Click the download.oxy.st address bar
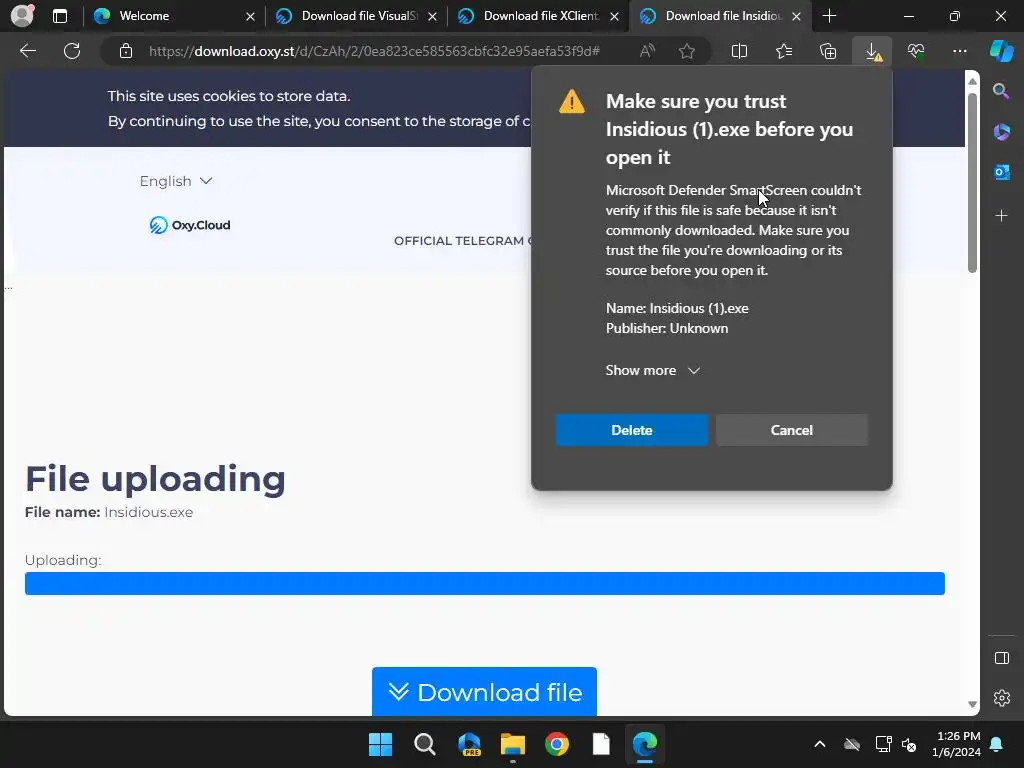The height and width of the screenshot is (768, 1024). [x=374, y=51]
